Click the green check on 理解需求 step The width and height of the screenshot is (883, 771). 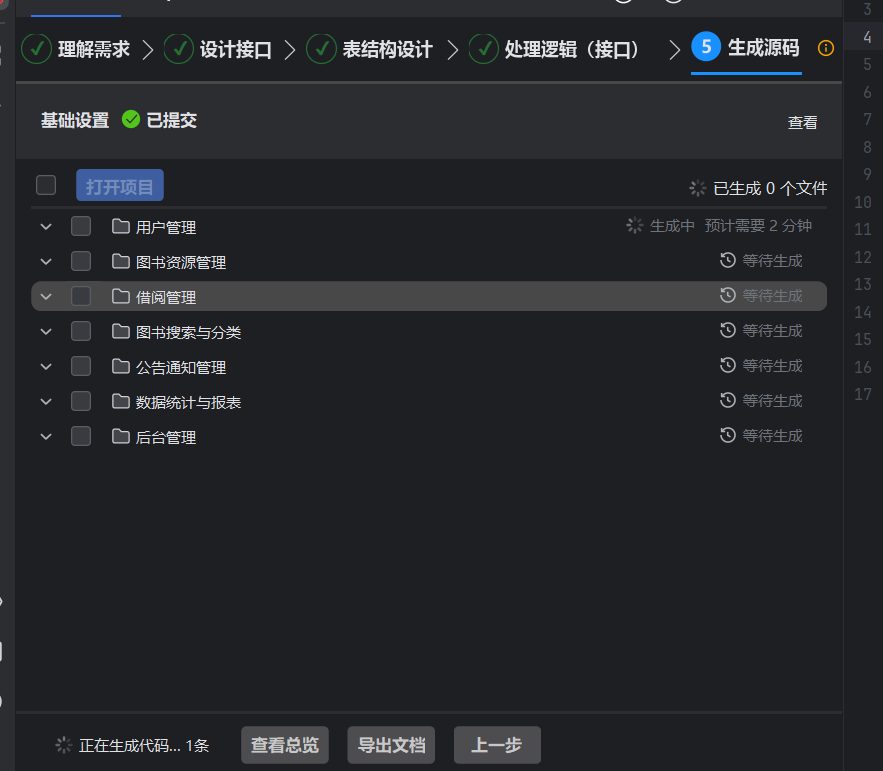click(x=36, y=48)
